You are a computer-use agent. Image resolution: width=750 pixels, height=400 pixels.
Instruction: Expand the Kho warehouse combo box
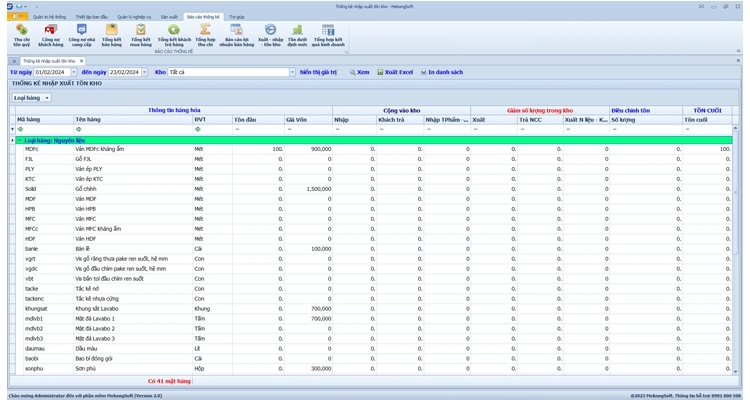[x=292, y=73]
